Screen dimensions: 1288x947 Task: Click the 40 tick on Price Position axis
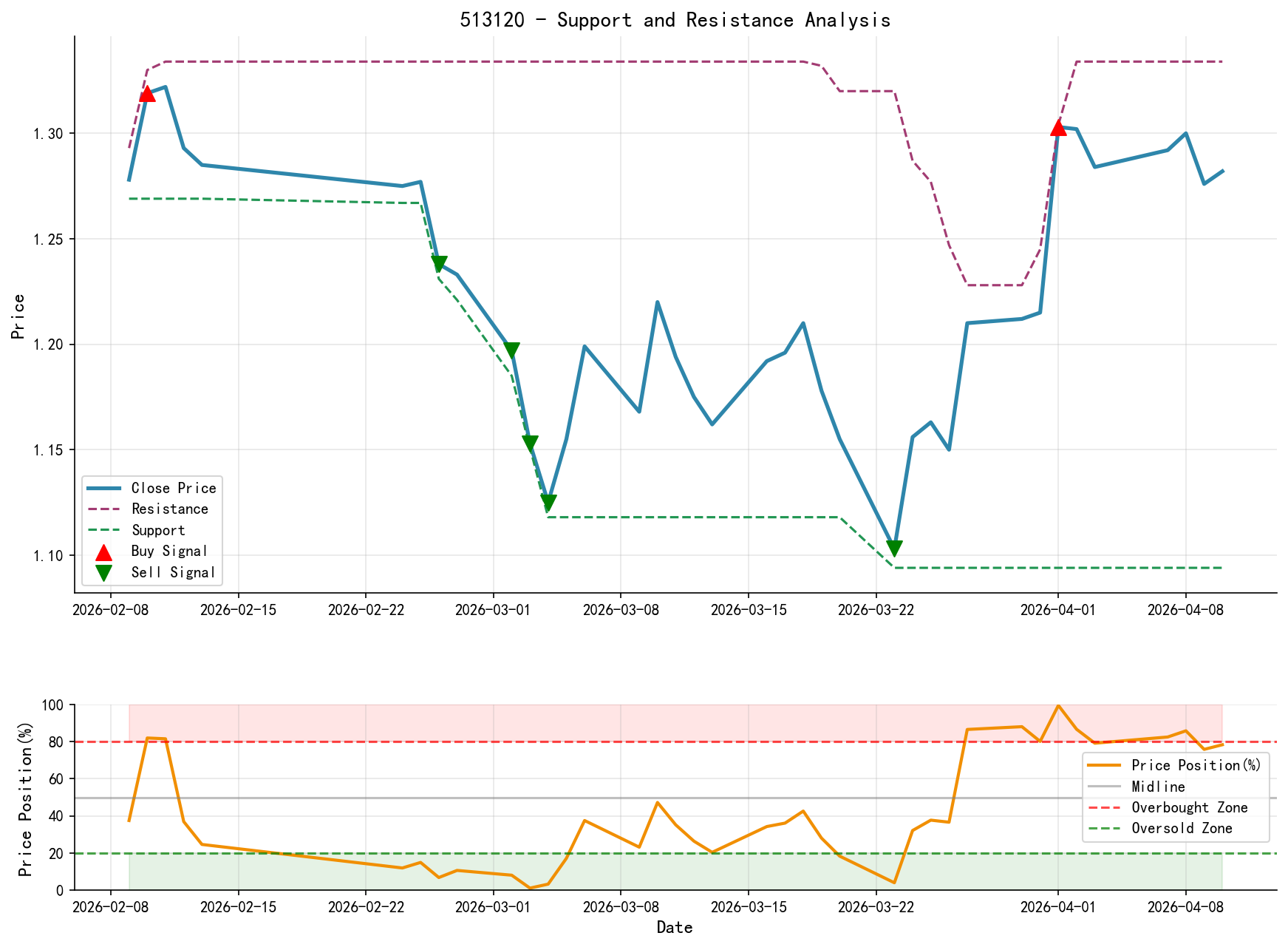pos(58,816)
